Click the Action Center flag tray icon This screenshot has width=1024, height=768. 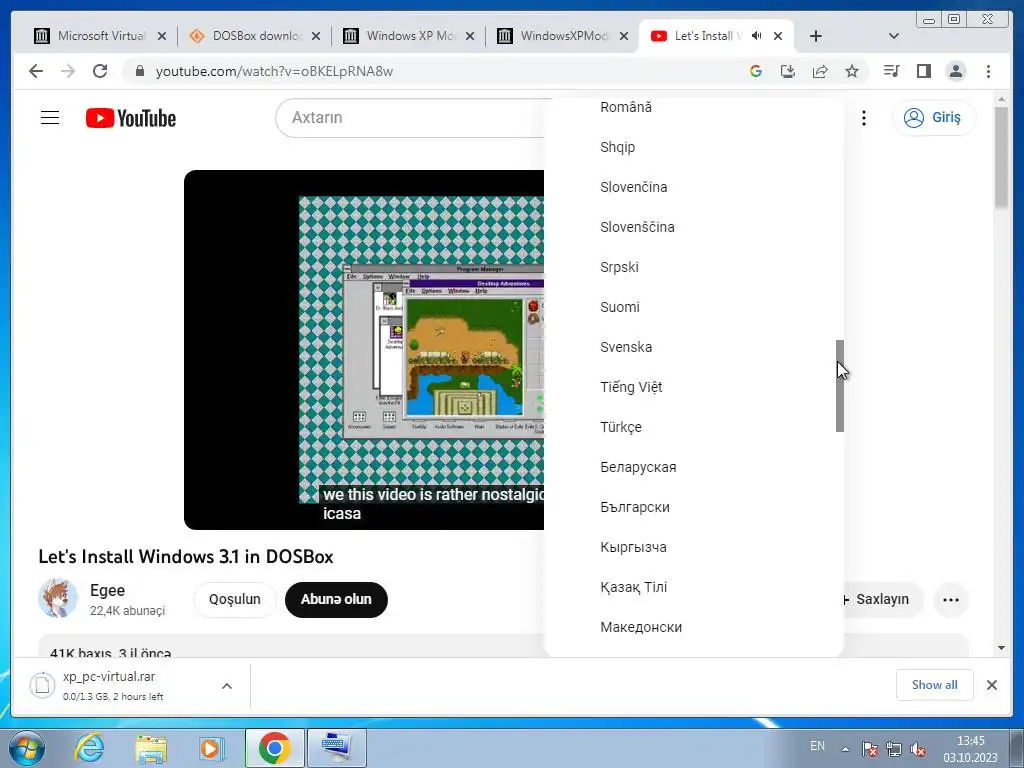click(869, 749)
